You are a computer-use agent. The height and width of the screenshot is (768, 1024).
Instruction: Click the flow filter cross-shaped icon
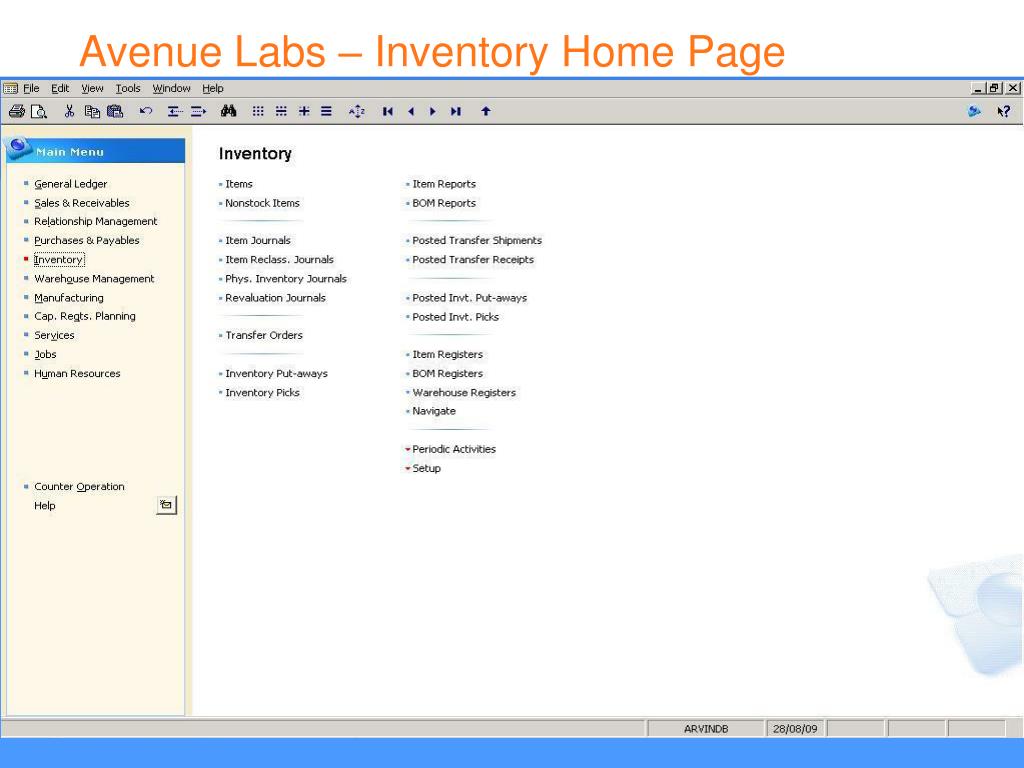(x=304, y=112)
